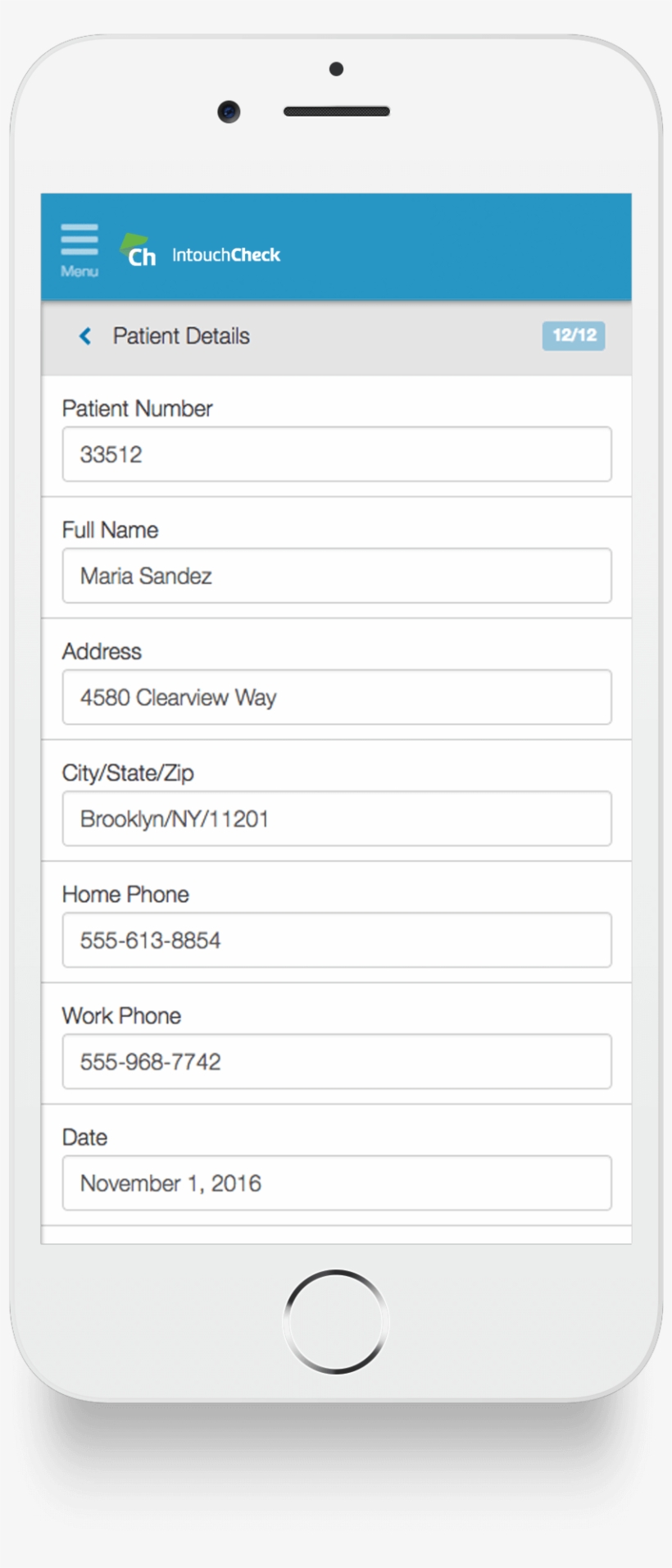Click the Full Name label text
Viewport: 672px width, 1568px height.
[x=110, y=530]
